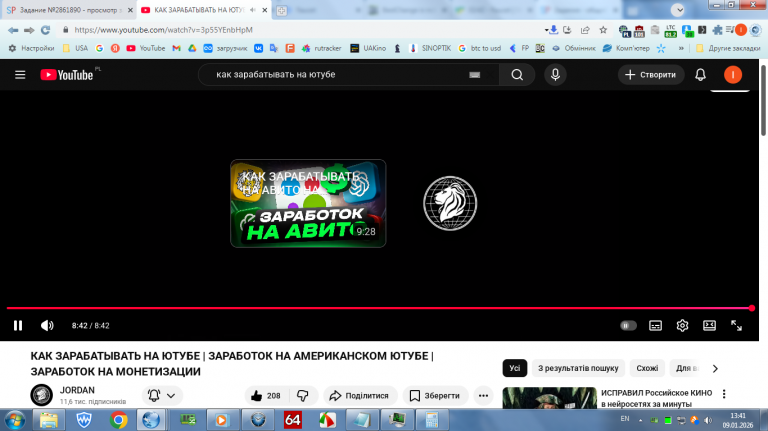Open ИСПРАВИЛ Российское КИНО video thumbnail
The width and height of the screenshot is (768, 431).
(550, 398)
